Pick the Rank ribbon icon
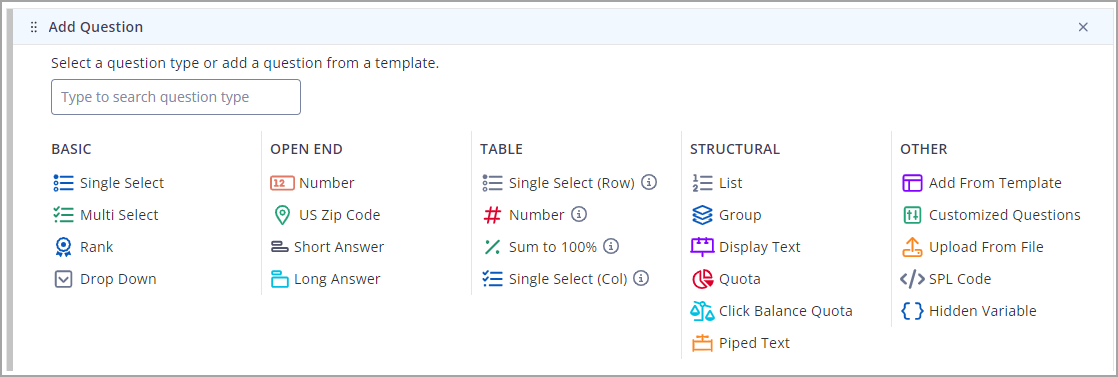 click(x=63, y=247)
